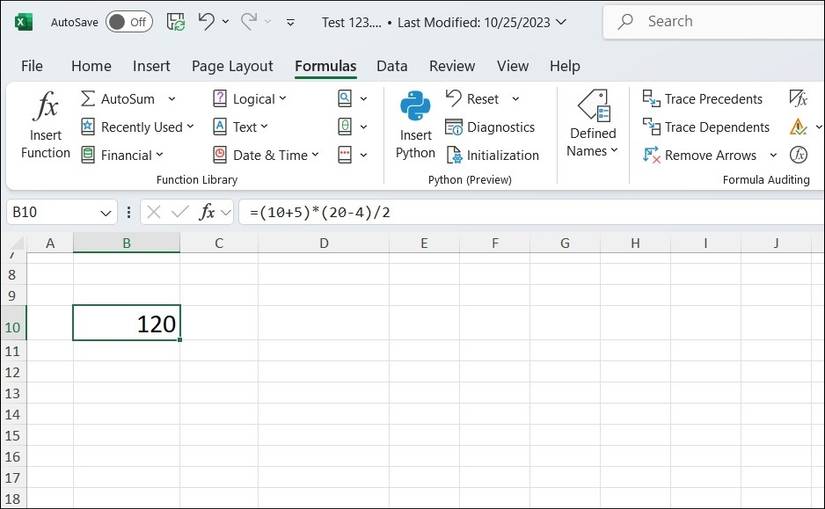Screen dimensions: 825x509
Task: Select row 12 header
Action: pos(13,373)
